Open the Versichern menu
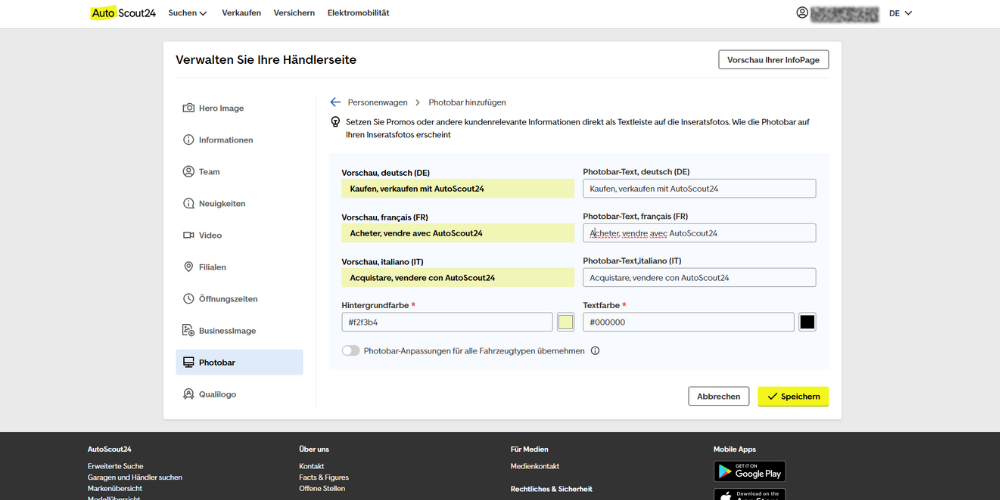Screen dimensions: 1000x500 [x=294, y=13]
